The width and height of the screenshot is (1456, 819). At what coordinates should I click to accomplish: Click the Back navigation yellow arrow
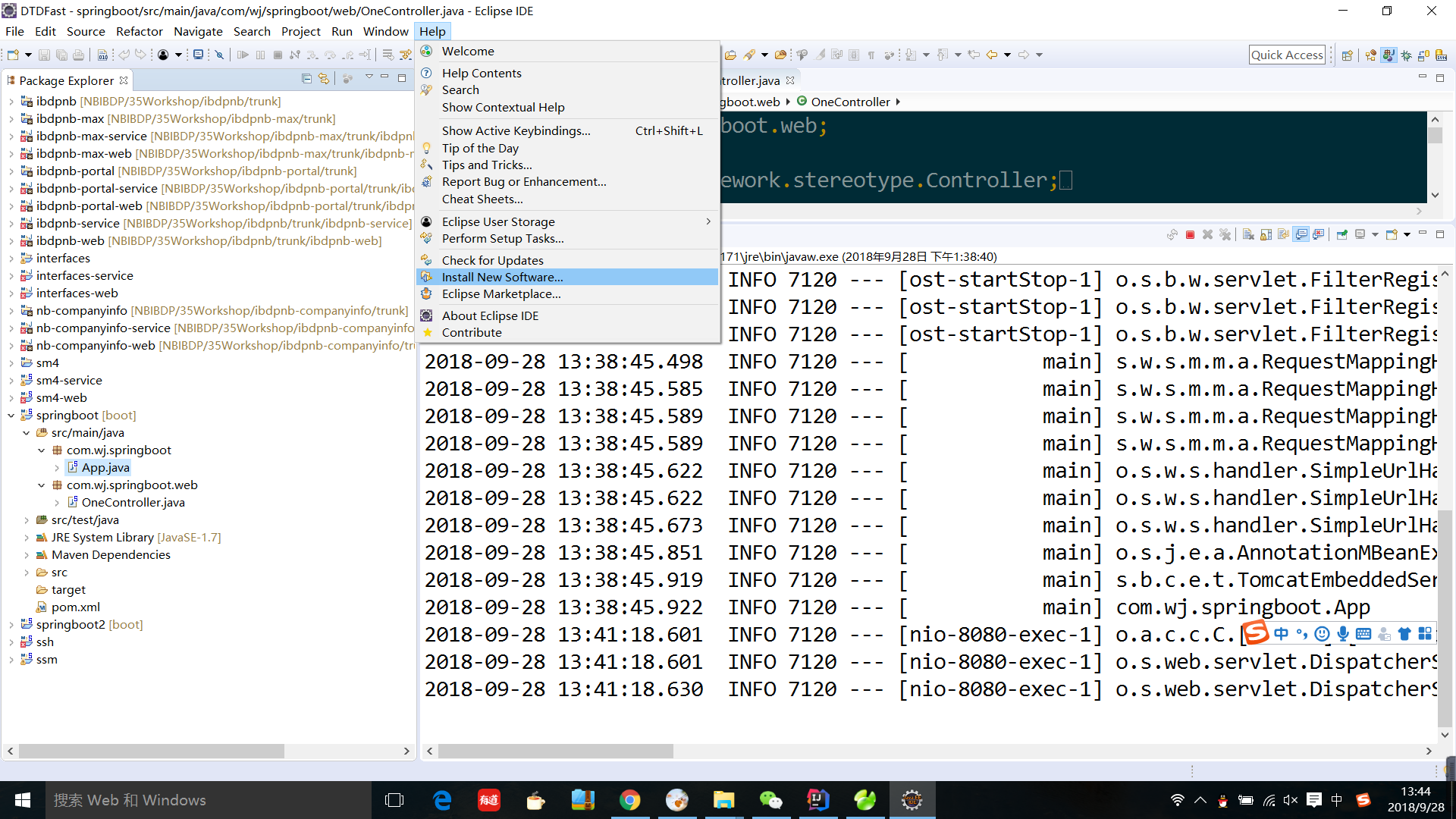pos(991,55)
